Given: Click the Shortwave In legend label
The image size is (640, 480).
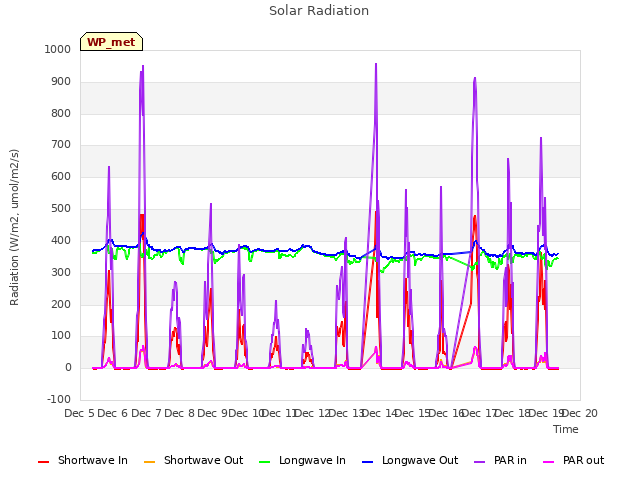Looking at the screenshot, I should coord(93,460).
